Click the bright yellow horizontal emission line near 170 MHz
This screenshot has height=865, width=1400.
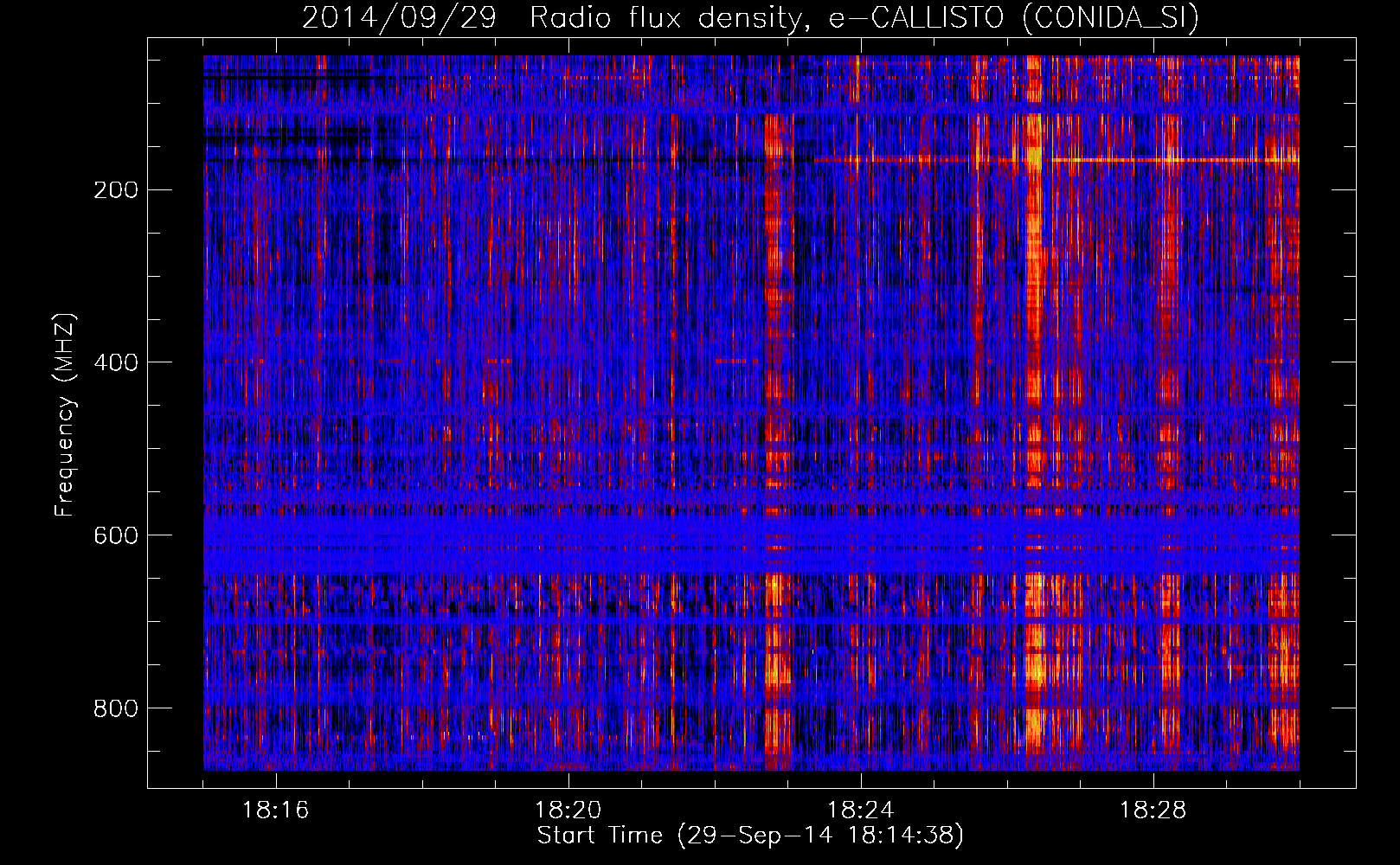[x=1056, y=159]
